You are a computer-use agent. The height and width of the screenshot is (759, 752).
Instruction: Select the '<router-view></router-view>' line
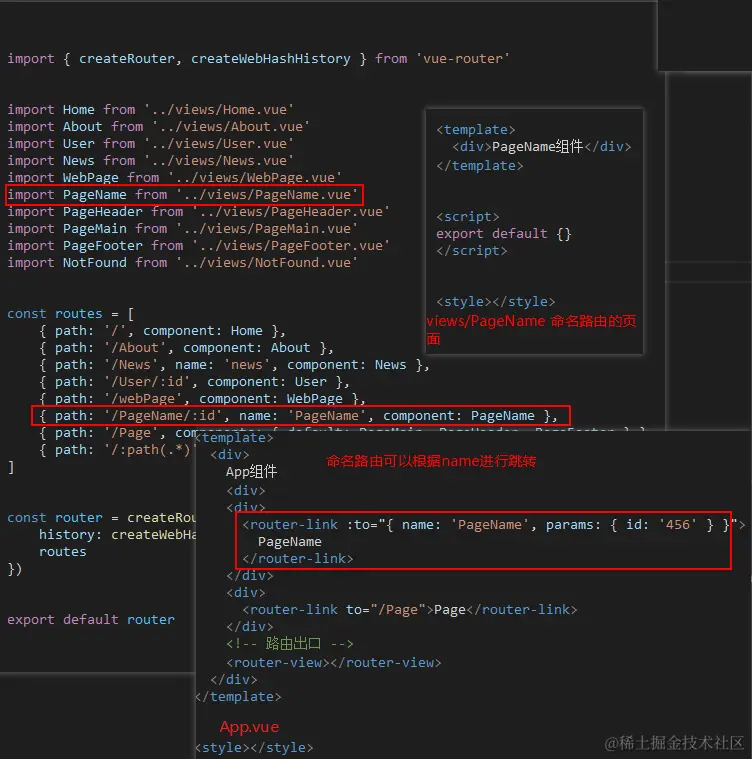(334, 663)
